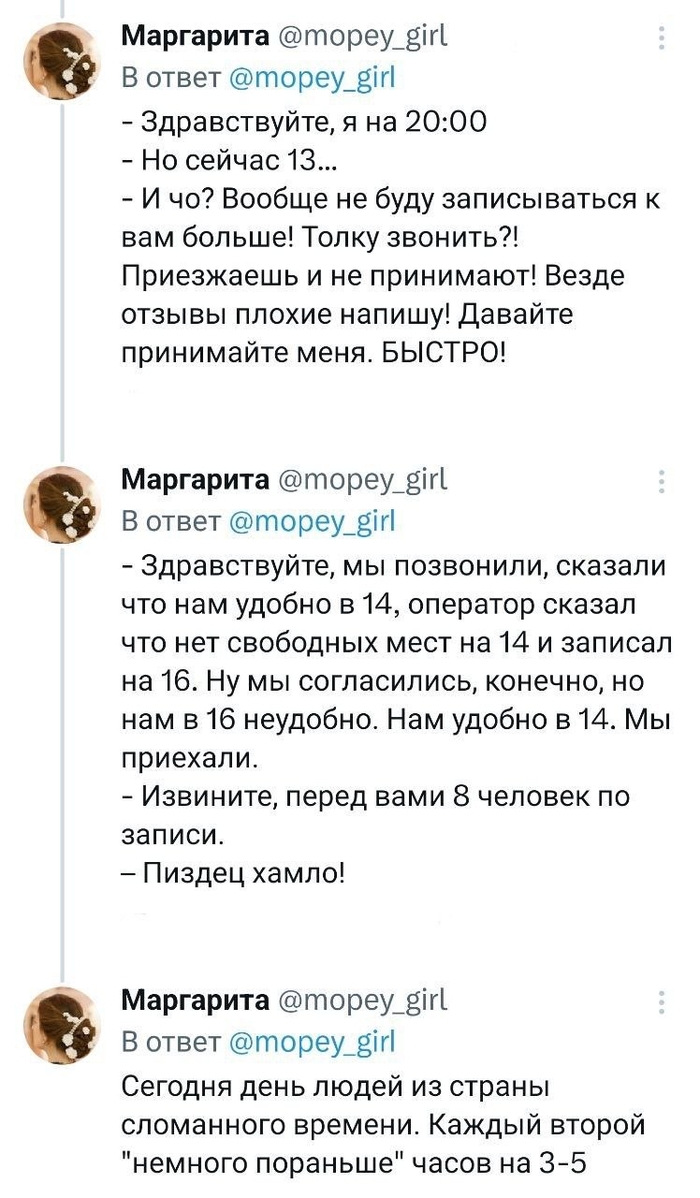Screen dimensions: 700x1198
Task: Click the avatar beside the "я на 20:00" tweet
Action: point(63,60)
